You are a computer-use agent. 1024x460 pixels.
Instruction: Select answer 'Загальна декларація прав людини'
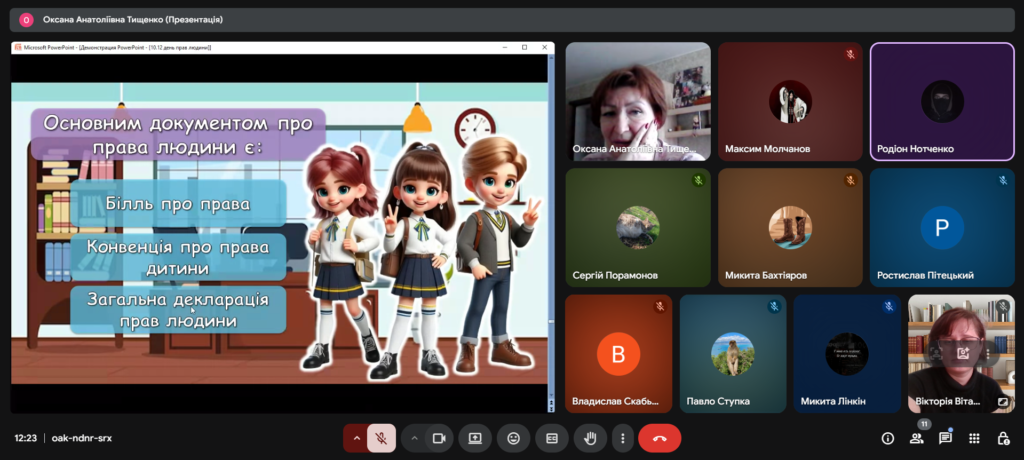click(178, 309)
